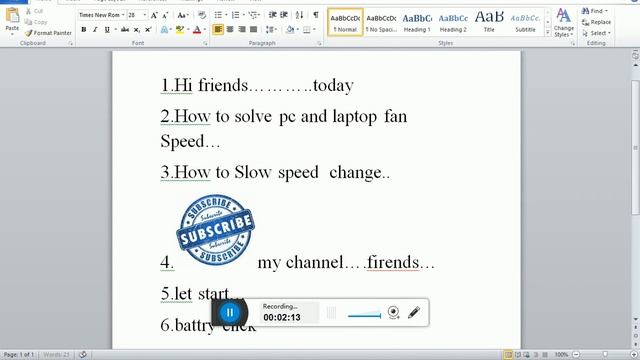Image resolution: width=640 pixels, height=360 pixels.
Task: Open the font name dropdown
Action: (123, 15)
